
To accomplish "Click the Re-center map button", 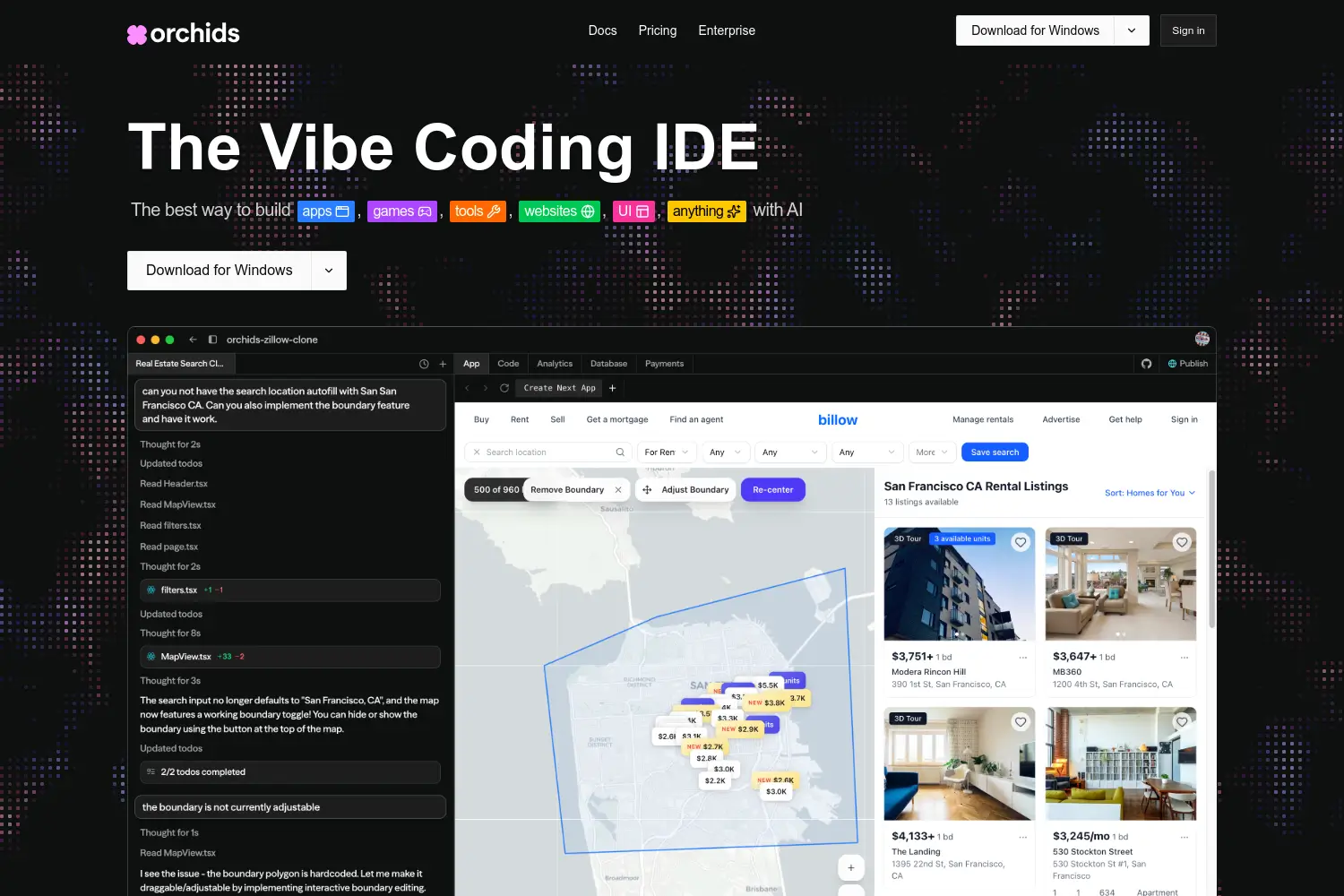I will point(773,490).
